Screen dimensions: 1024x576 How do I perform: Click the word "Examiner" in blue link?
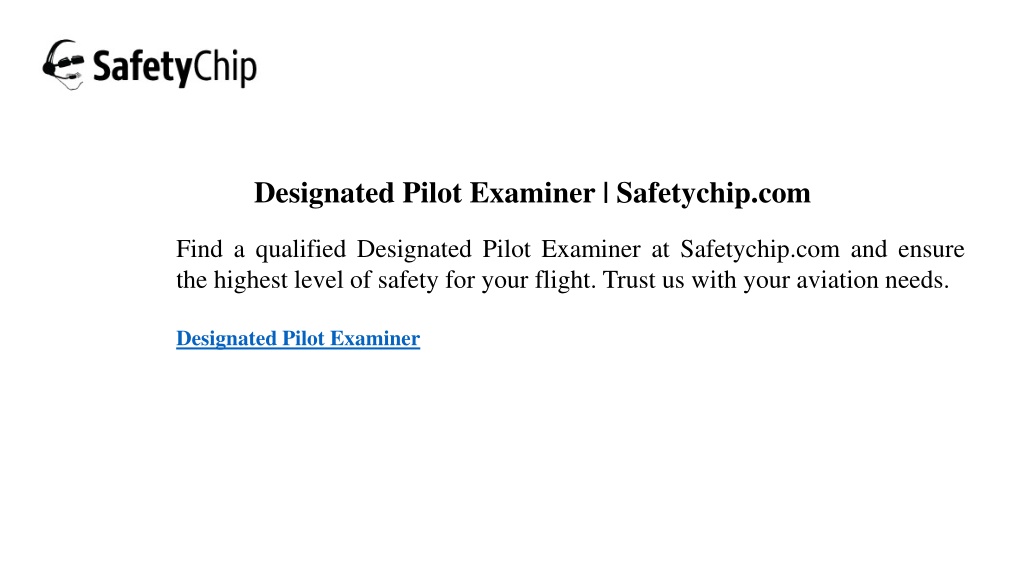(375, 338)
